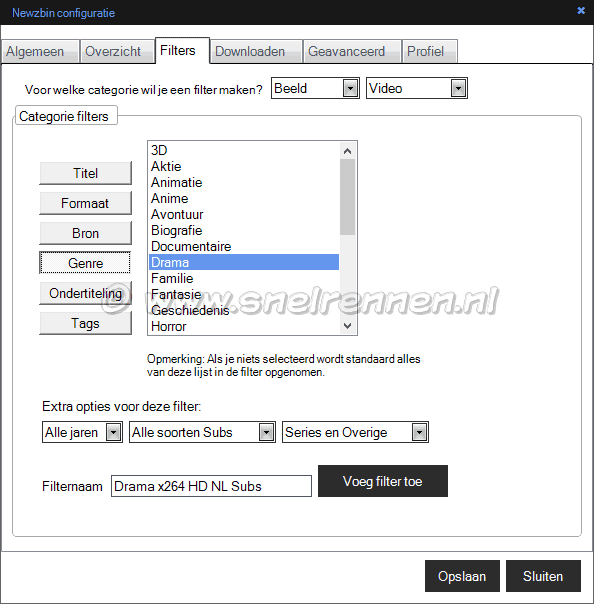The height and width of the screenshot is (604, 594).
Task: Select Geschiedenis in the genre list
Action: [244, 310]
